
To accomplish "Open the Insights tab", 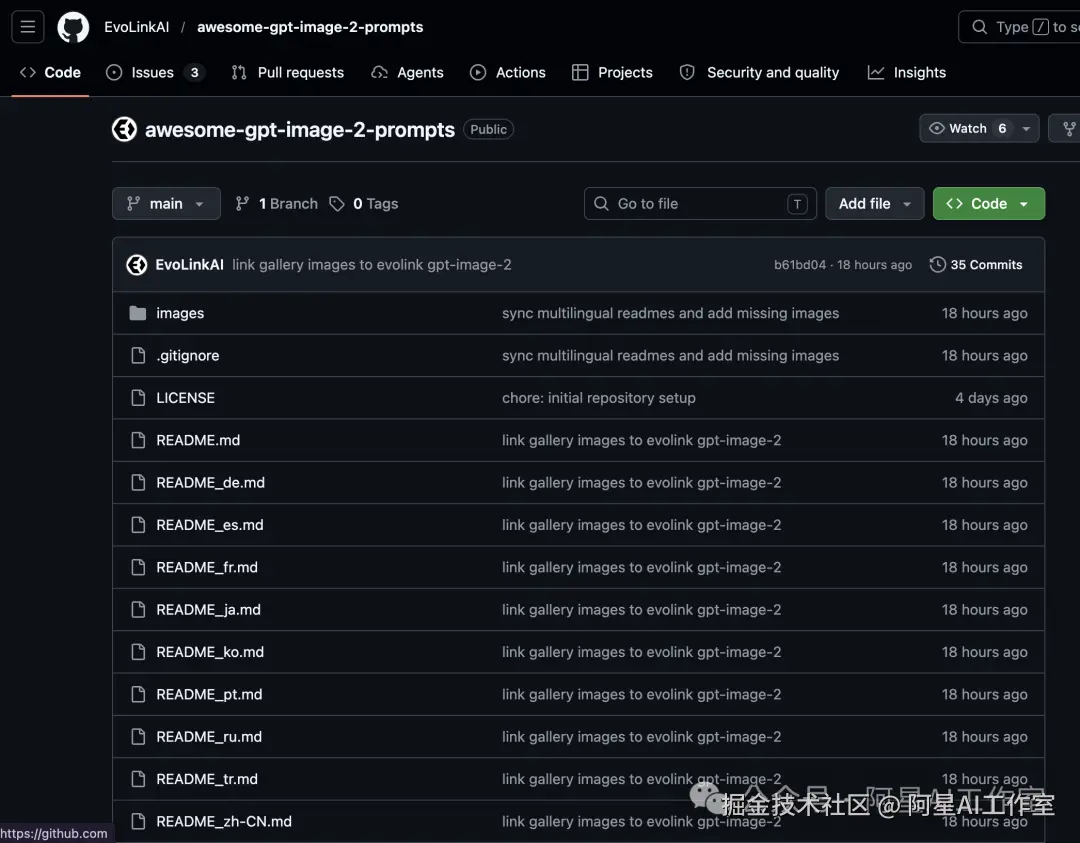I will [906, 72].
